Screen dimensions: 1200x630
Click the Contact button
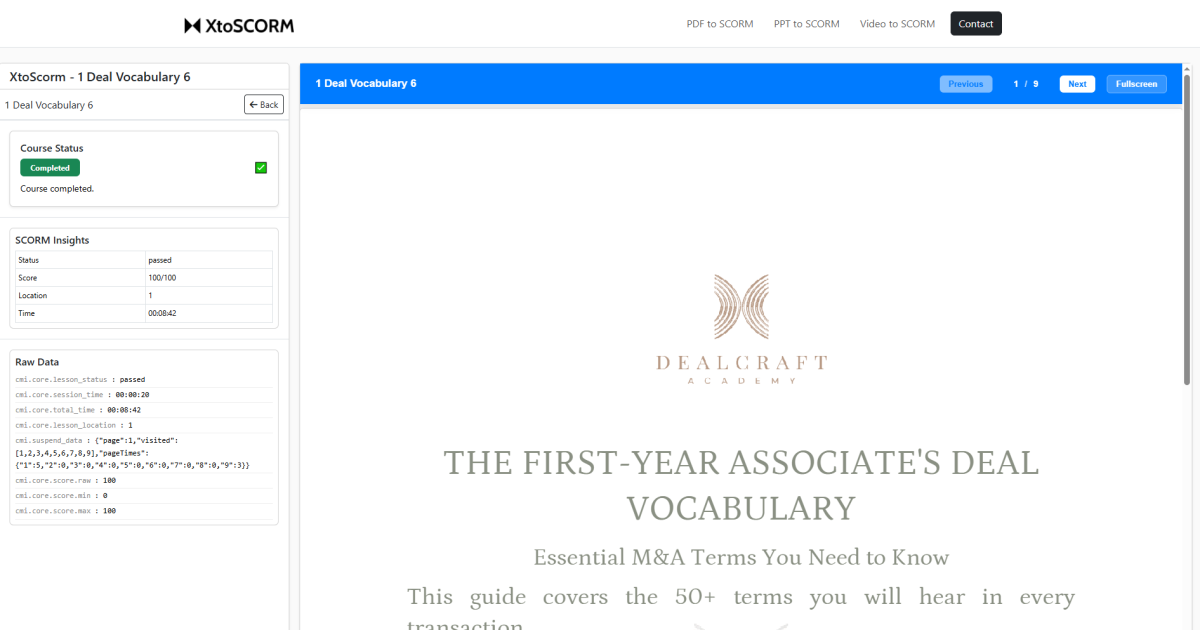[976, 24]
